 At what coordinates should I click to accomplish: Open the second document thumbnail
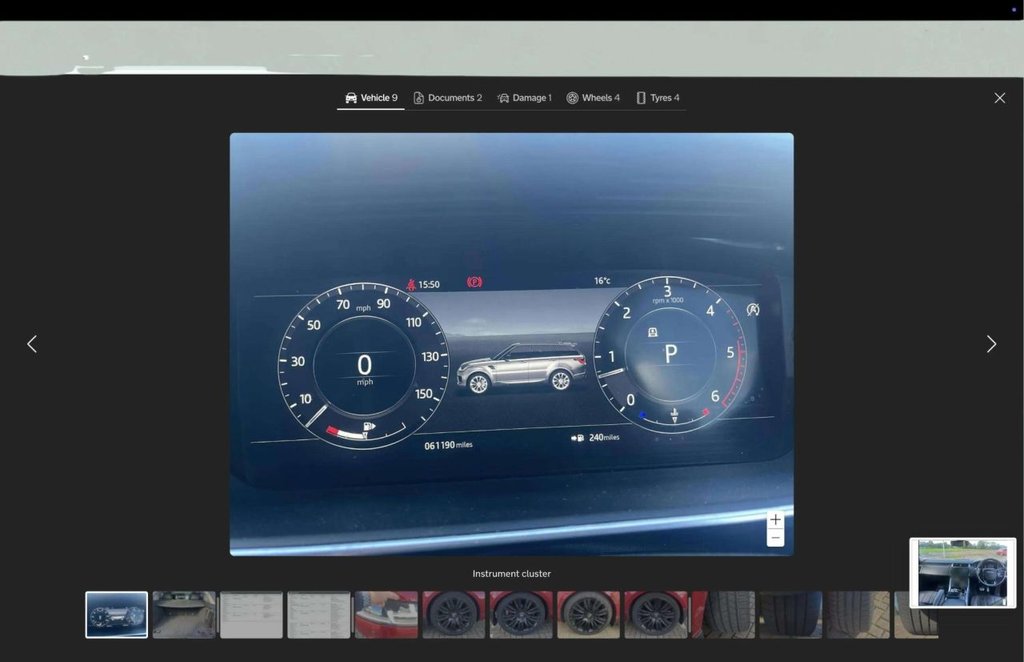click(319, 615)
